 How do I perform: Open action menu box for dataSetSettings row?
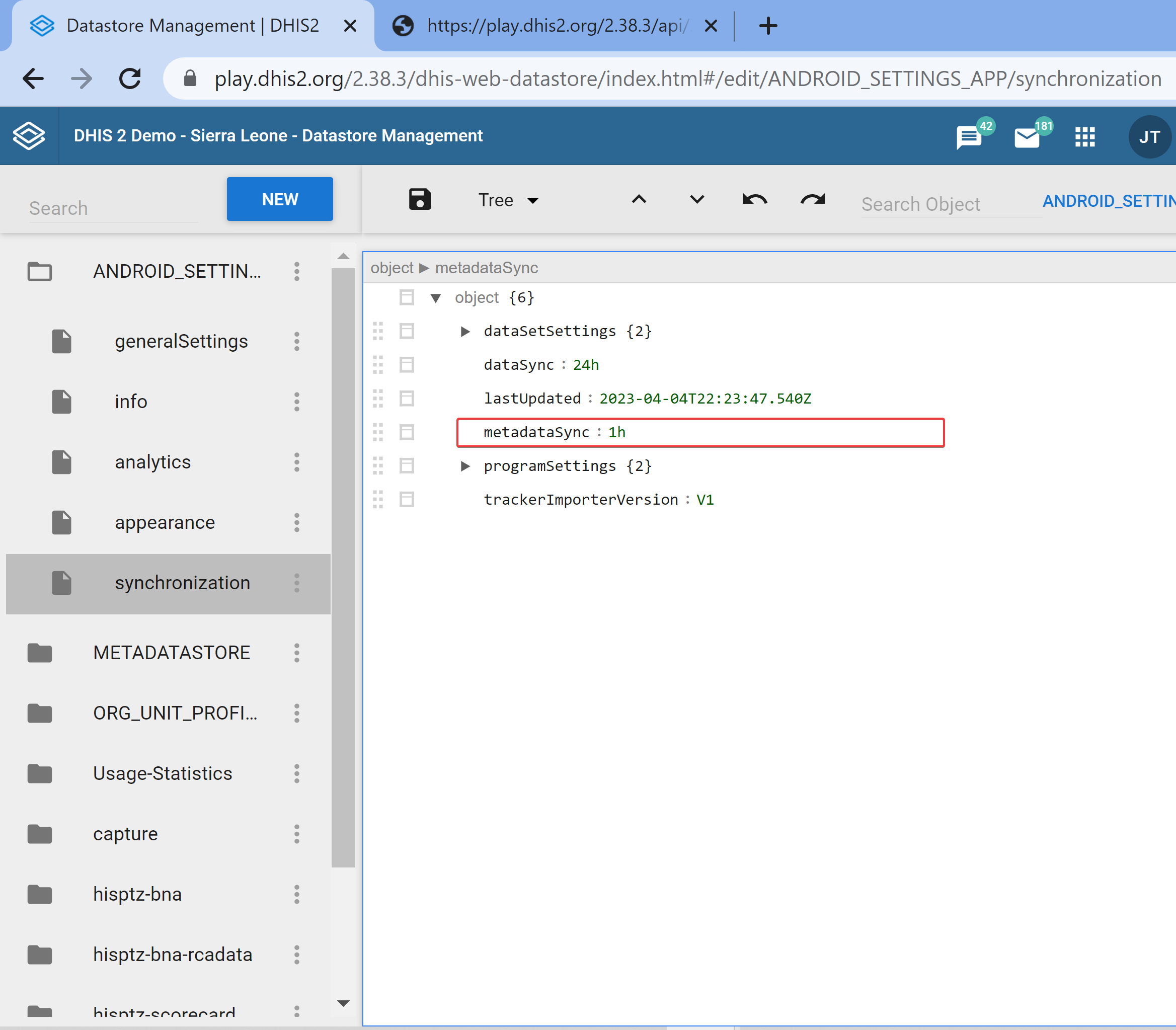click(x=407, y=332)
